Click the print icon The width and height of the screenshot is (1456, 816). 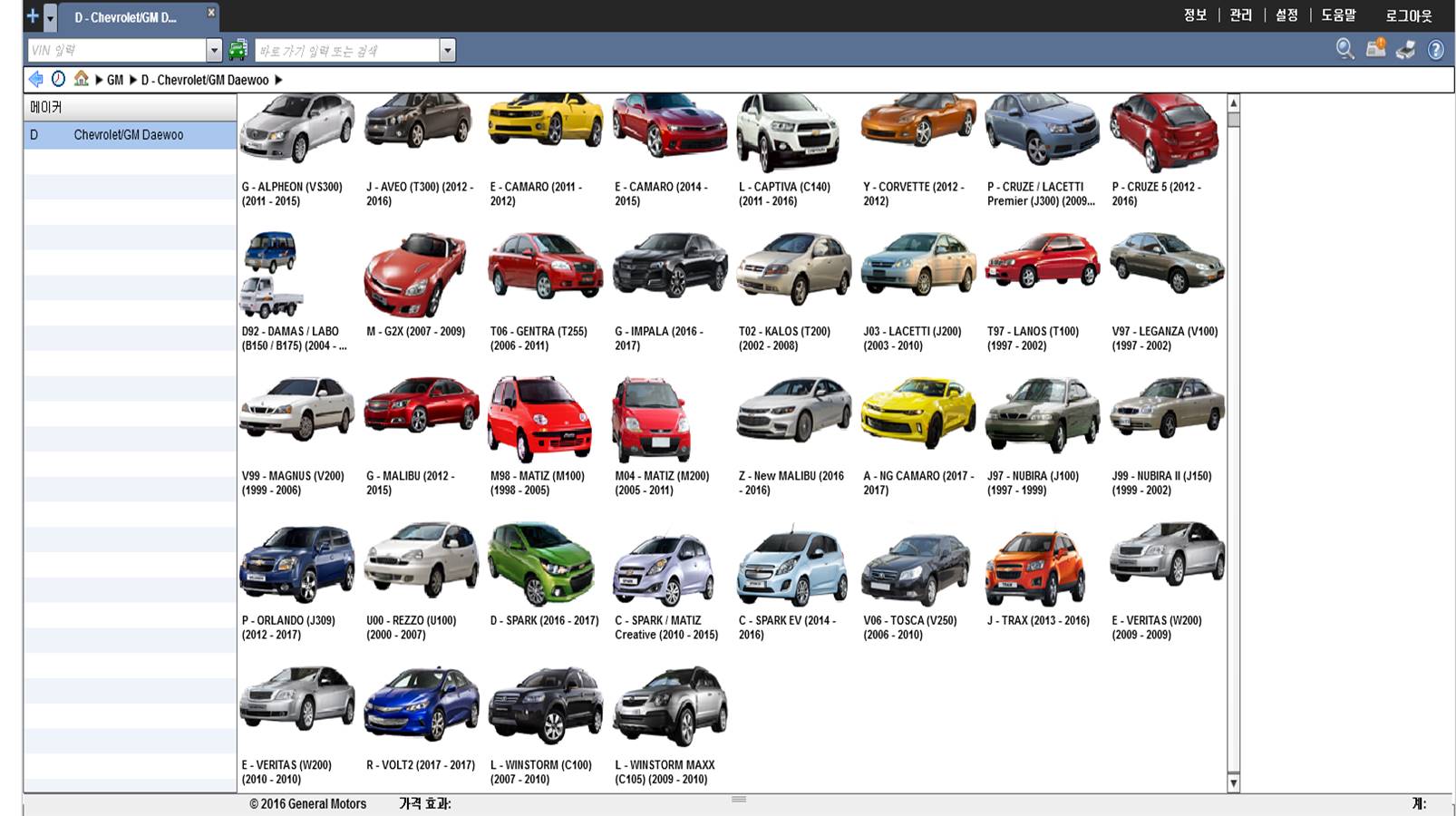pyautogui.click(x=1406, y=49)
